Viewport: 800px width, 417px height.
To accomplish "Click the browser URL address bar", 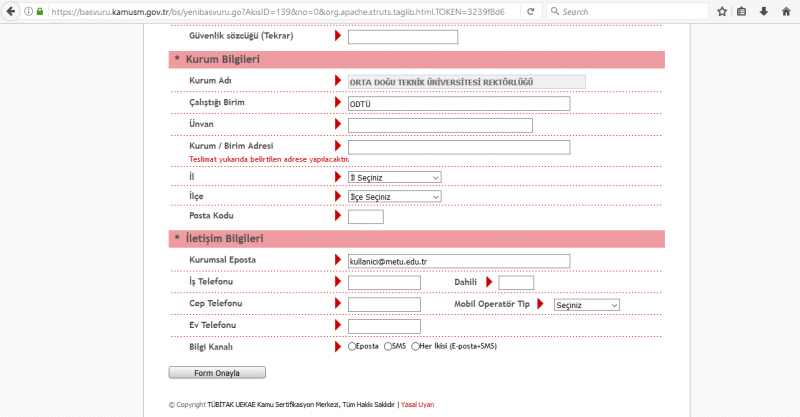I will tap(278, 11).
